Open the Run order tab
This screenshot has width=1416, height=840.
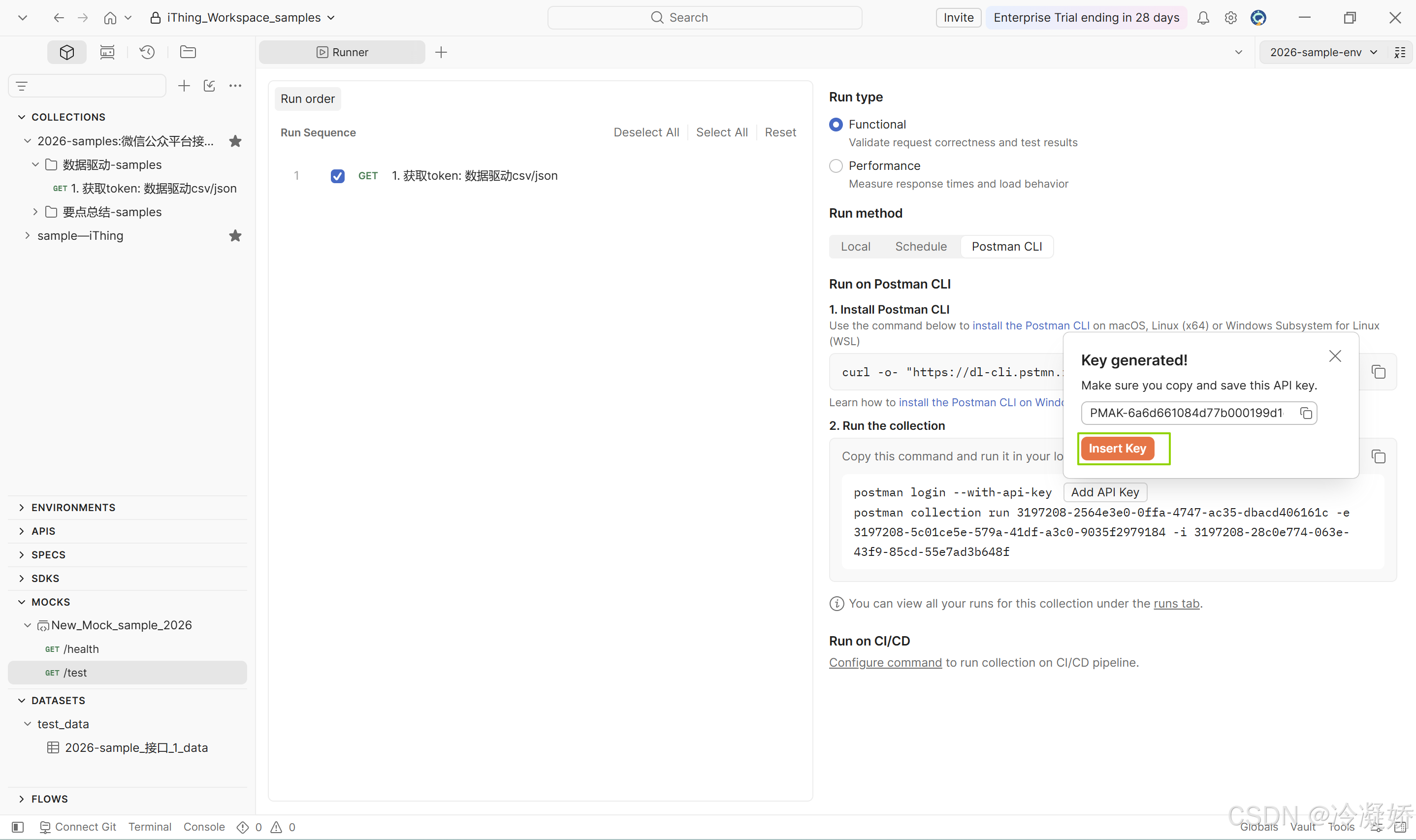pyautogui.click(x=308, y=99)
